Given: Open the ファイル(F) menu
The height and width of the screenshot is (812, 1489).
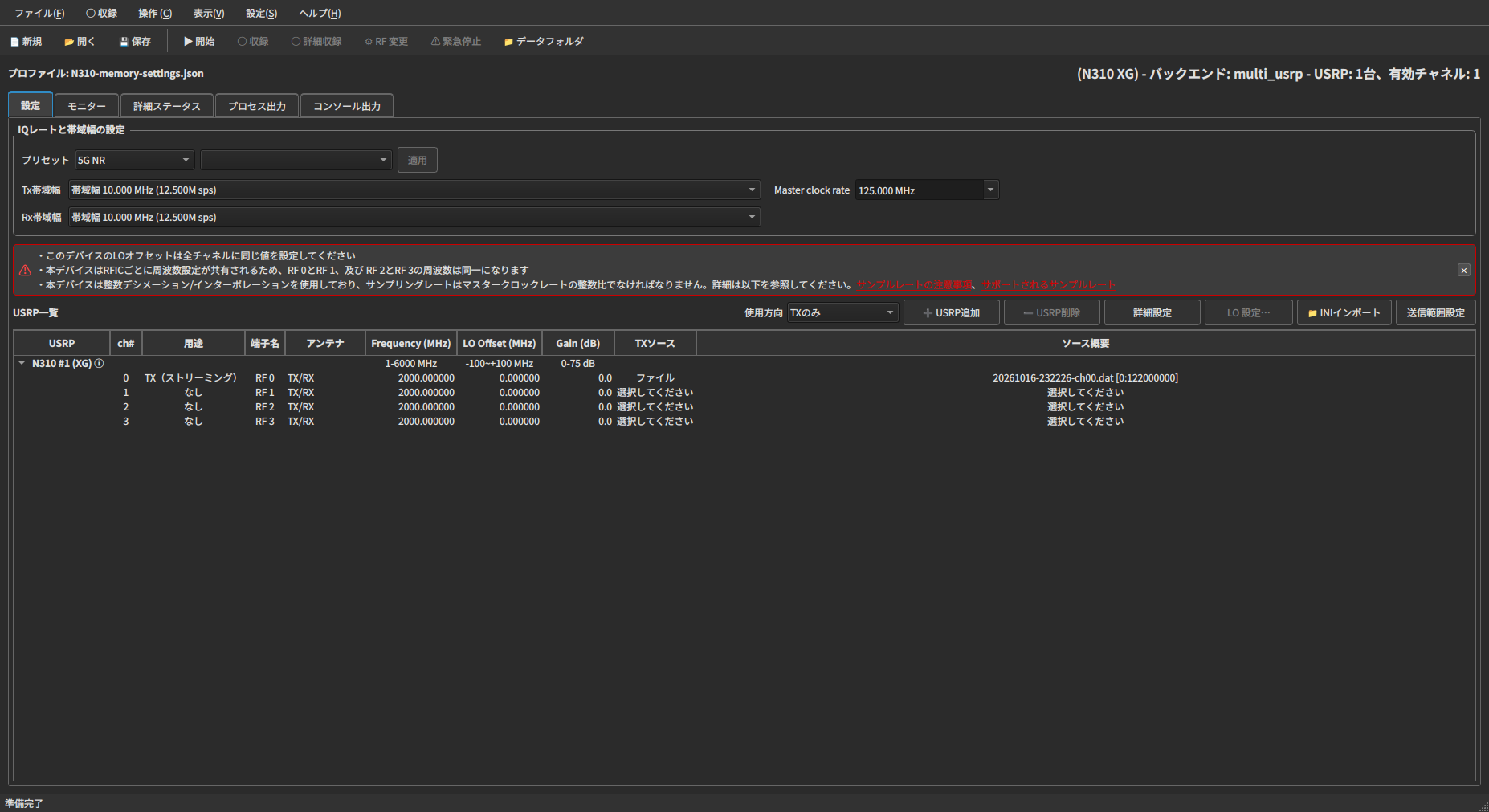Looking at the screenshot, I should [39, 14].
